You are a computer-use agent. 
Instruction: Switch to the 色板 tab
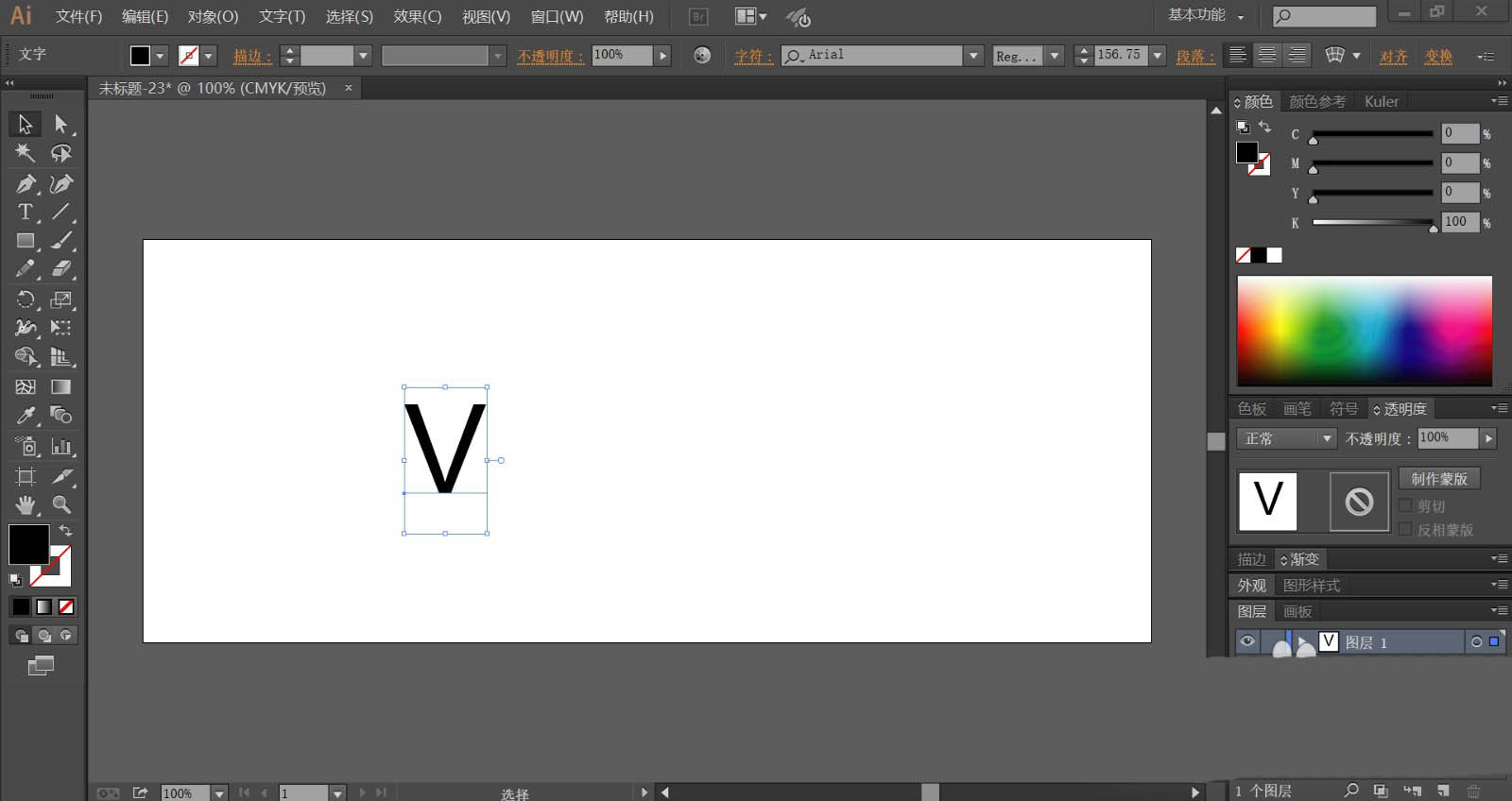coord(1251,409)
